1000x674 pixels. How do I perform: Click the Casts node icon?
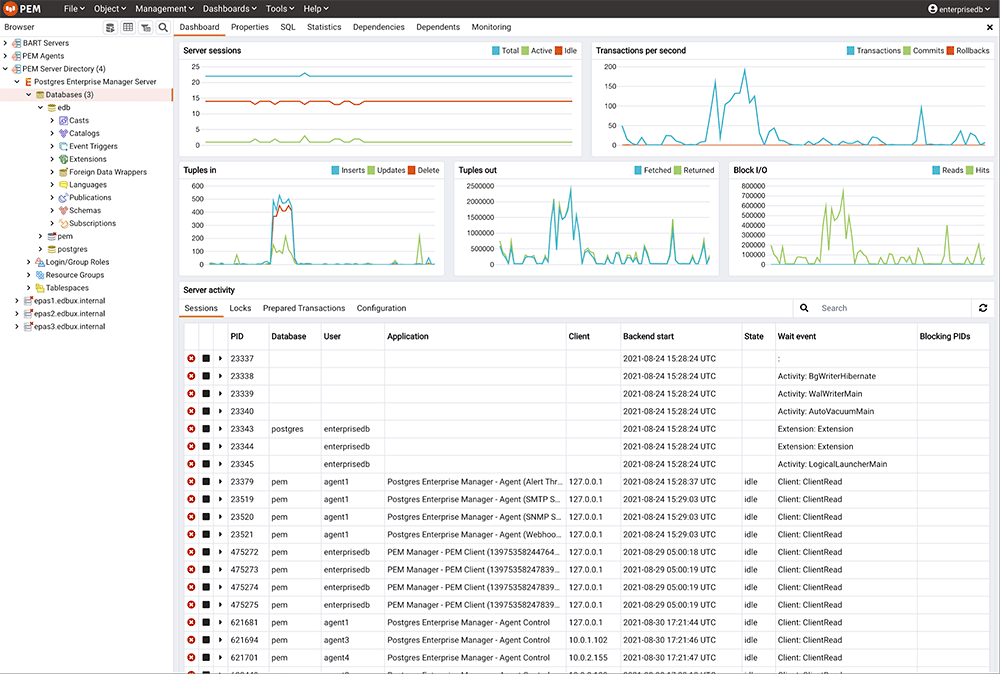[x=63, y=121]
